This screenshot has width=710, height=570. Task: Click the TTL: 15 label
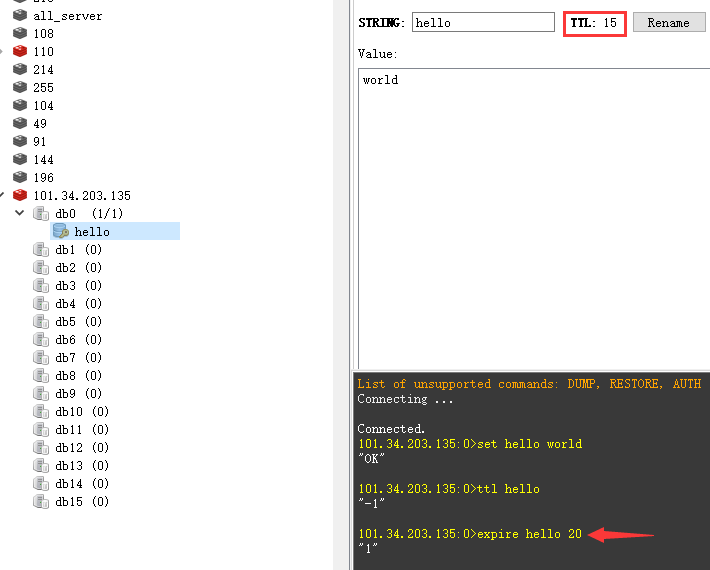coord(594,22)
